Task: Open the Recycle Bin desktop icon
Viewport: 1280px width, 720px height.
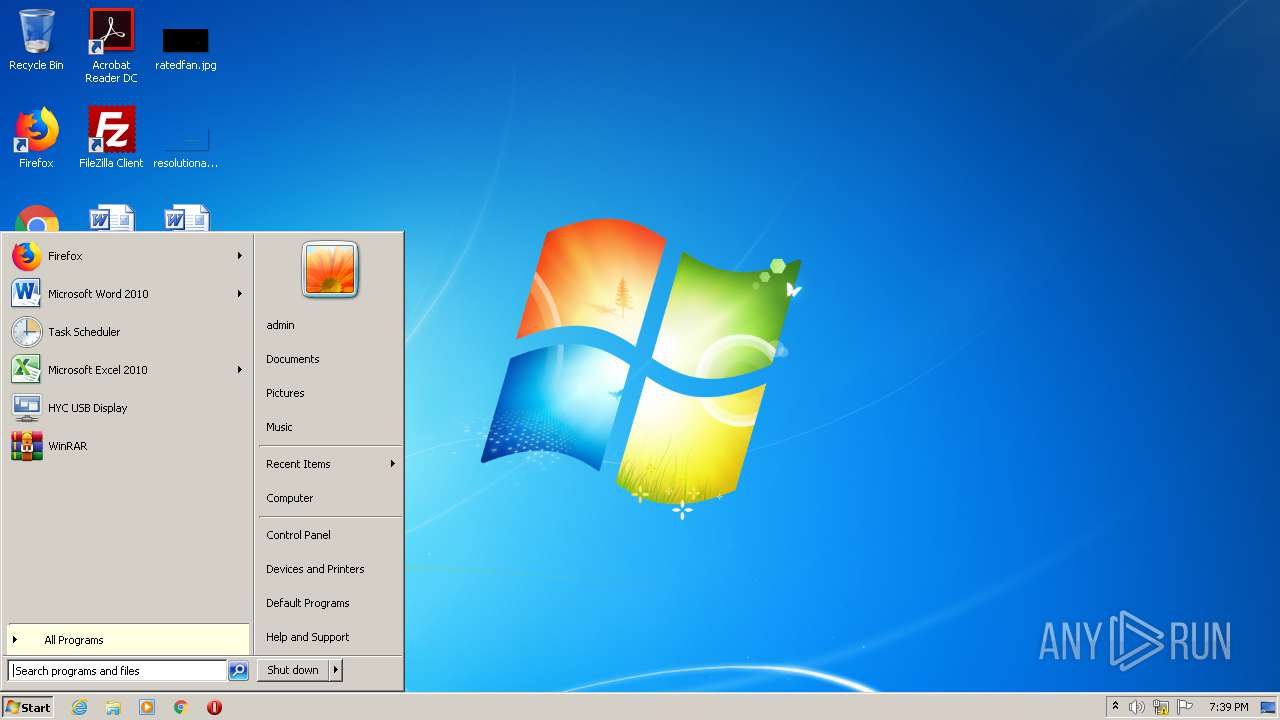Action: tap(36, 41)
